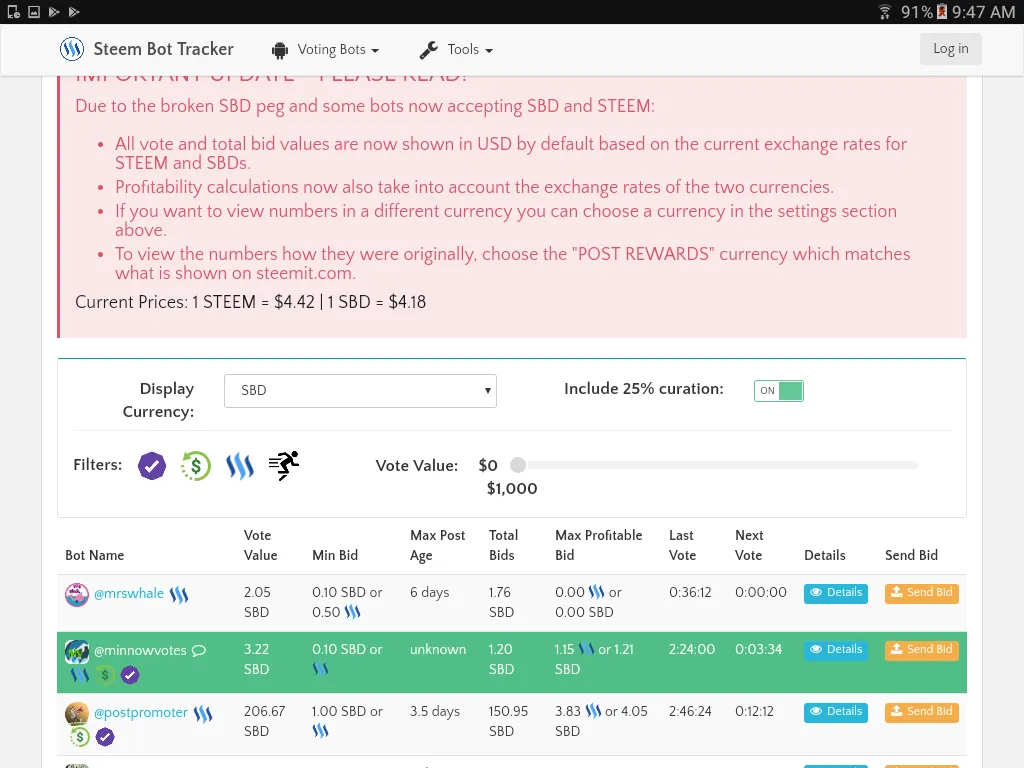Click the Wi-Fi icon in status bar
The width and height of the screenshot is (1024, 768).
(x=885, y=12)
